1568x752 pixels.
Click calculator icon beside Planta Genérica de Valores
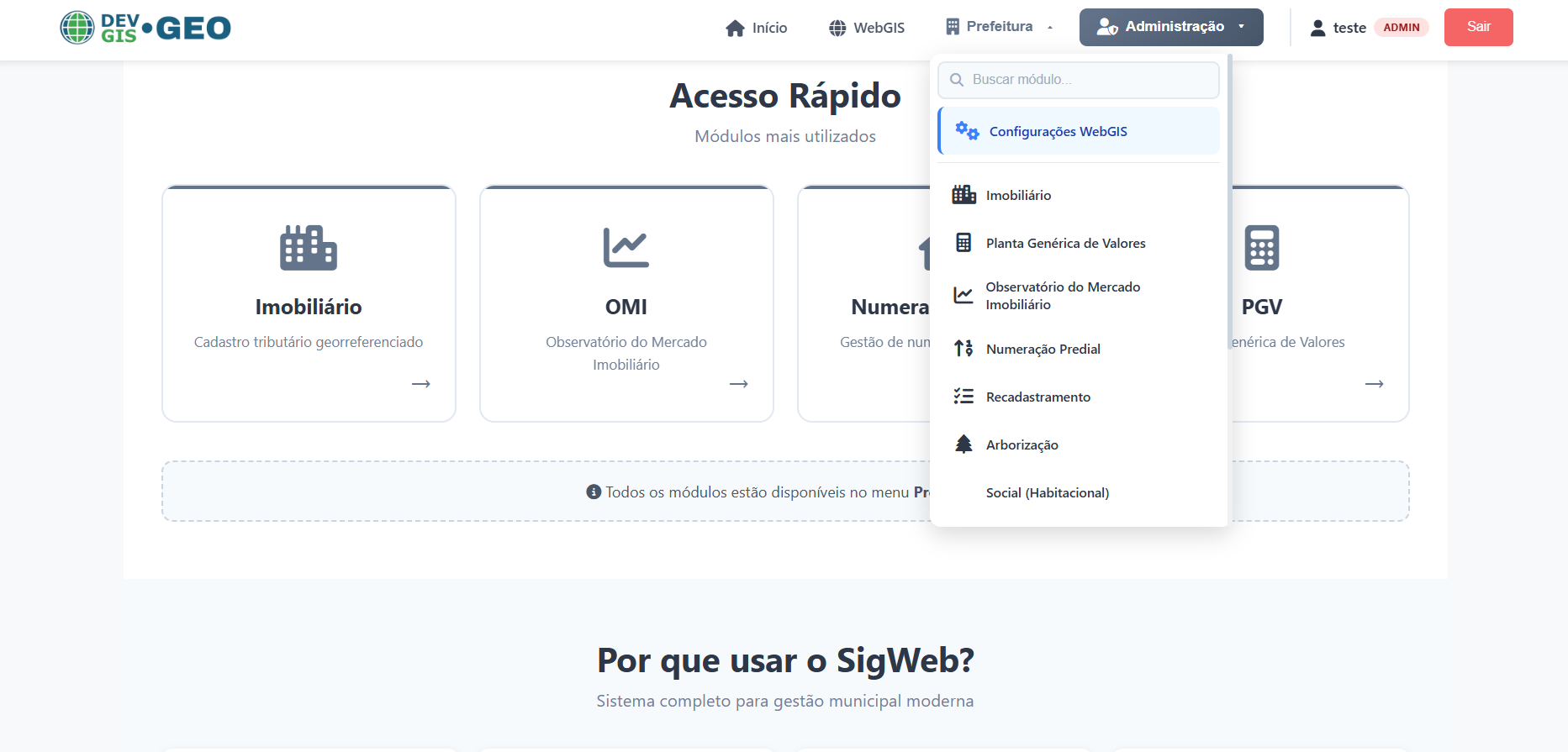pyautogui.click(x=964, y=243)
